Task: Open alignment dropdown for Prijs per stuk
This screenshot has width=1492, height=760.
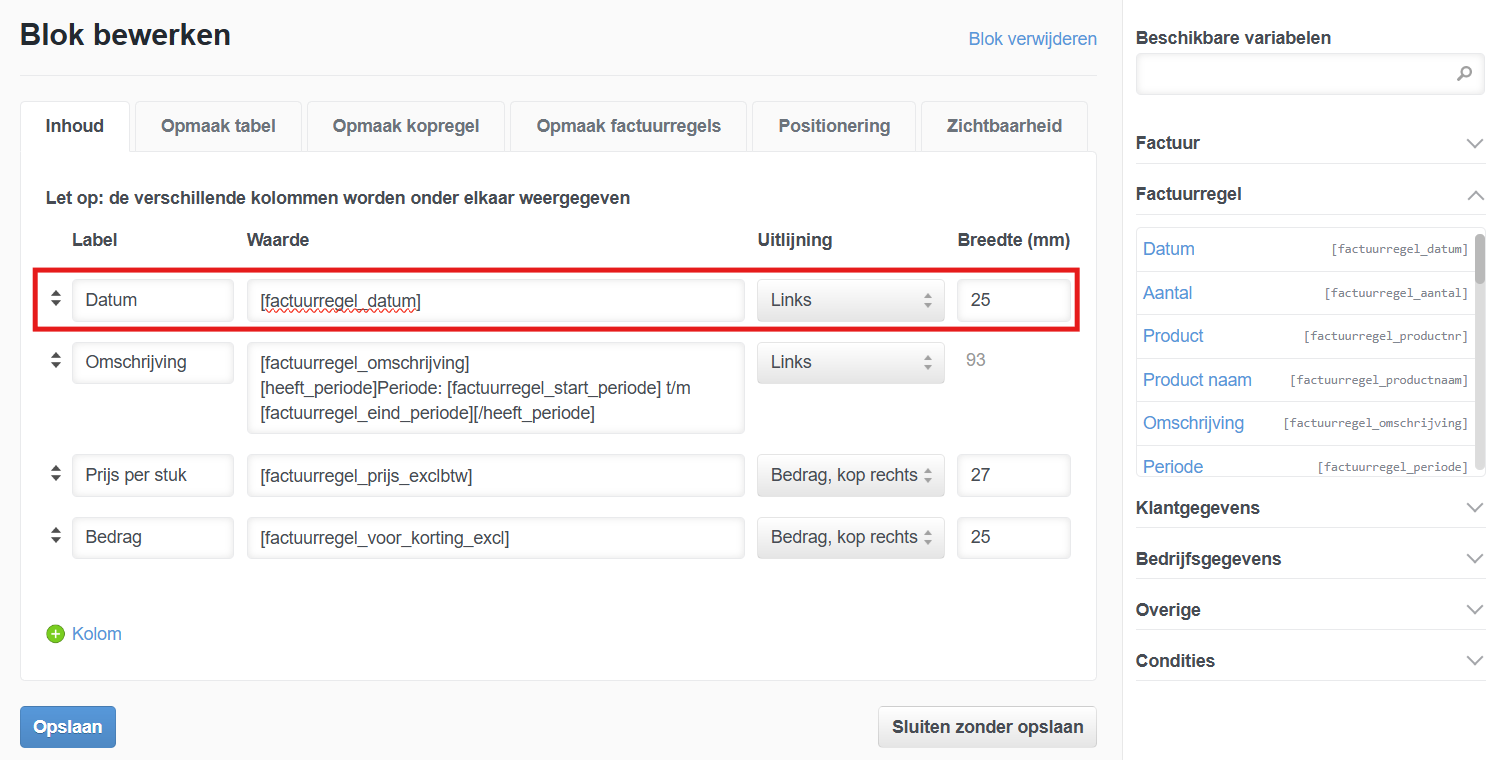Action: coord(850,475)
